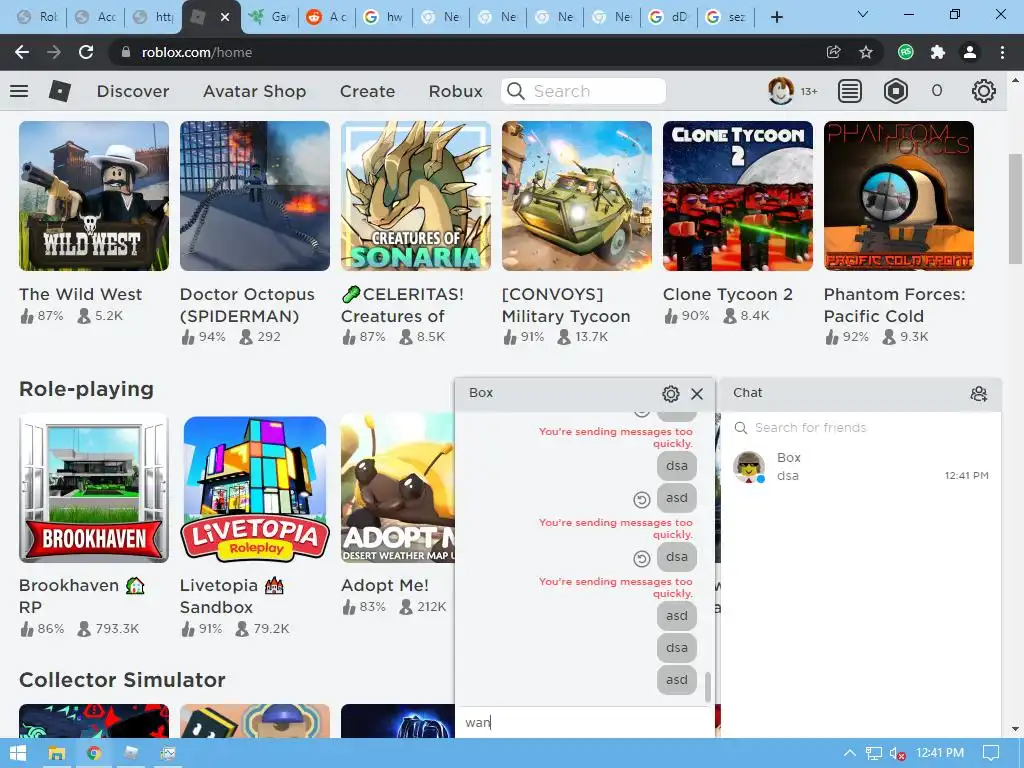This screenshot has width=1024, height=768.
Task: Click the chat message input field
Action: tap(584, 722)
